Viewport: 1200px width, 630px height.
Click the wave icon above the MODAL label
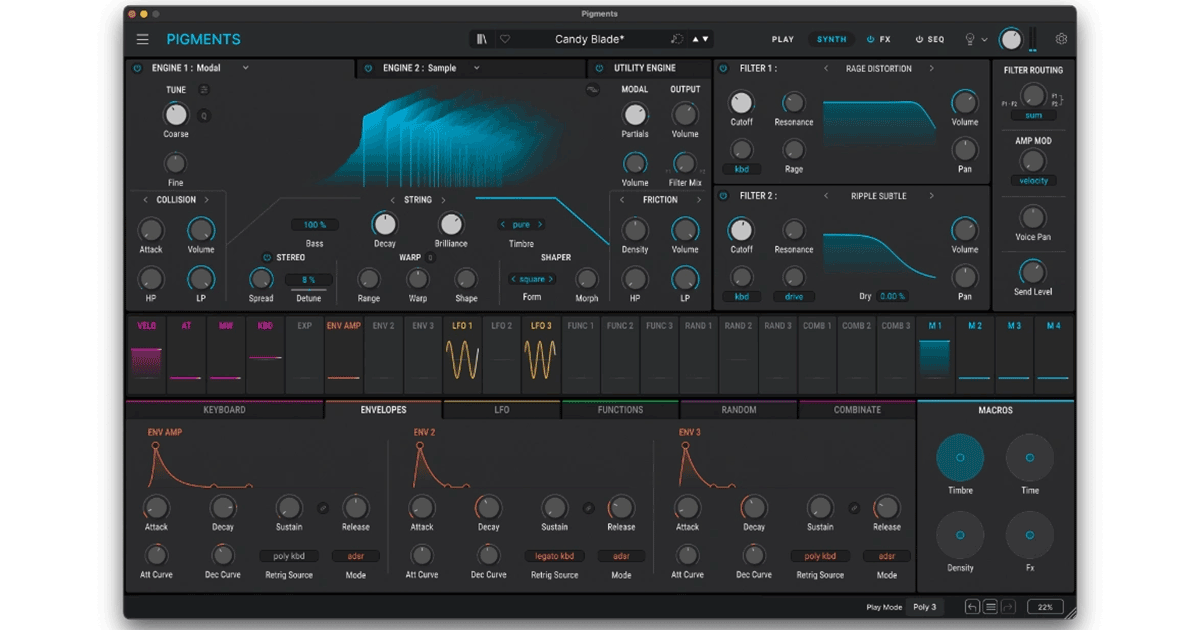pyautogui.click(x=593, y=90)
